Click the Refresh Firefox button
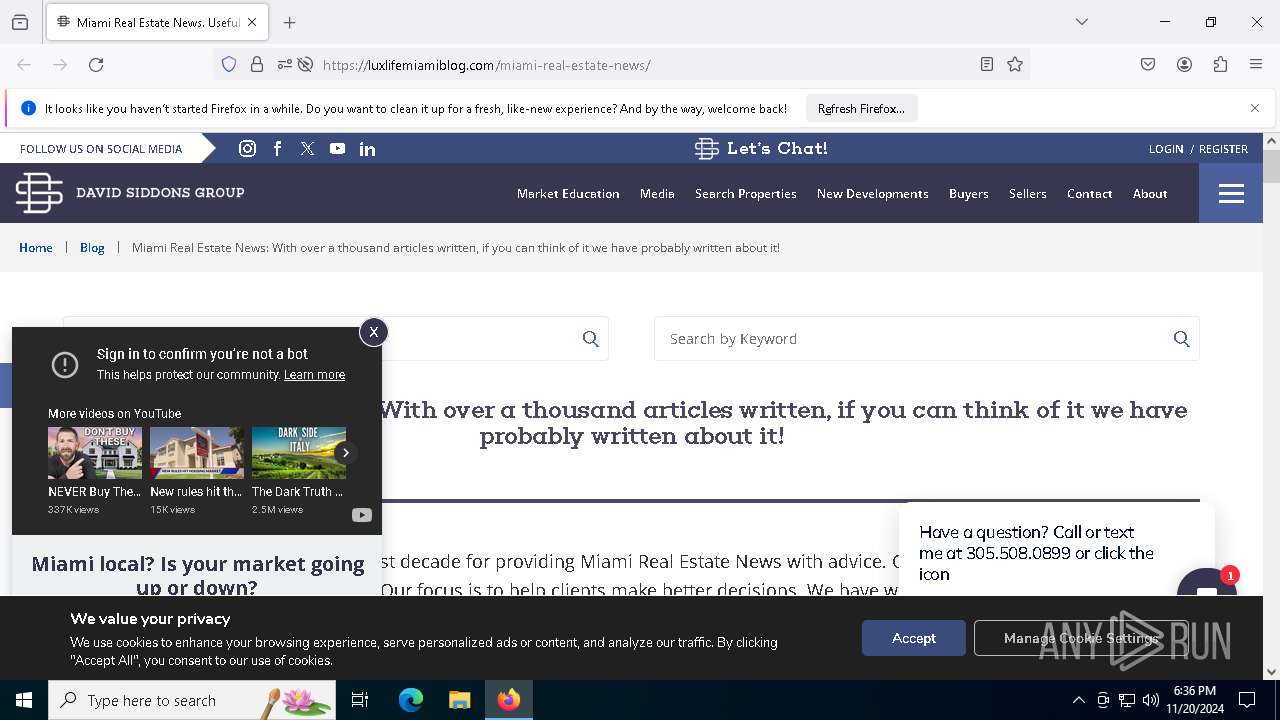Viewport: 1280px width, 720px height. pyautogui.click(x=861, y=108)
